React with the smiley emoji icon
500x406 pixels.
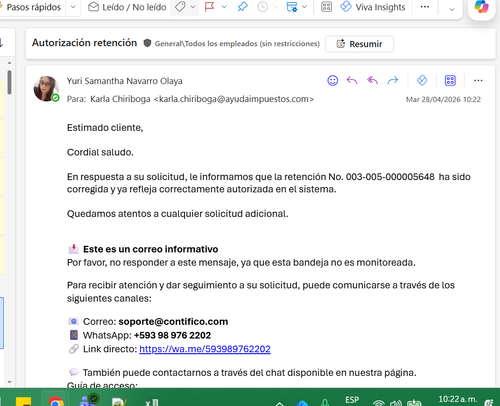point(332,80)
